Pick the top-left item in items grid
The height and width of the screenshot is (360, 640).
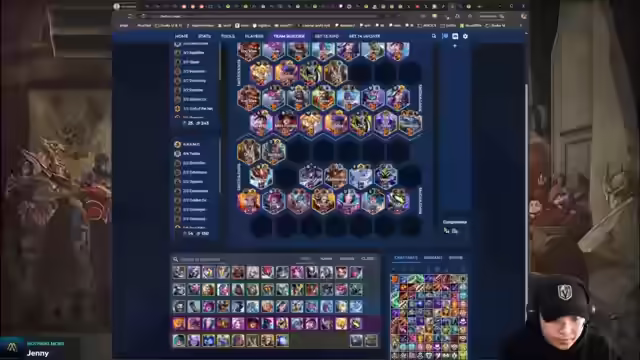pyautogui.click(x=395, y=279)
